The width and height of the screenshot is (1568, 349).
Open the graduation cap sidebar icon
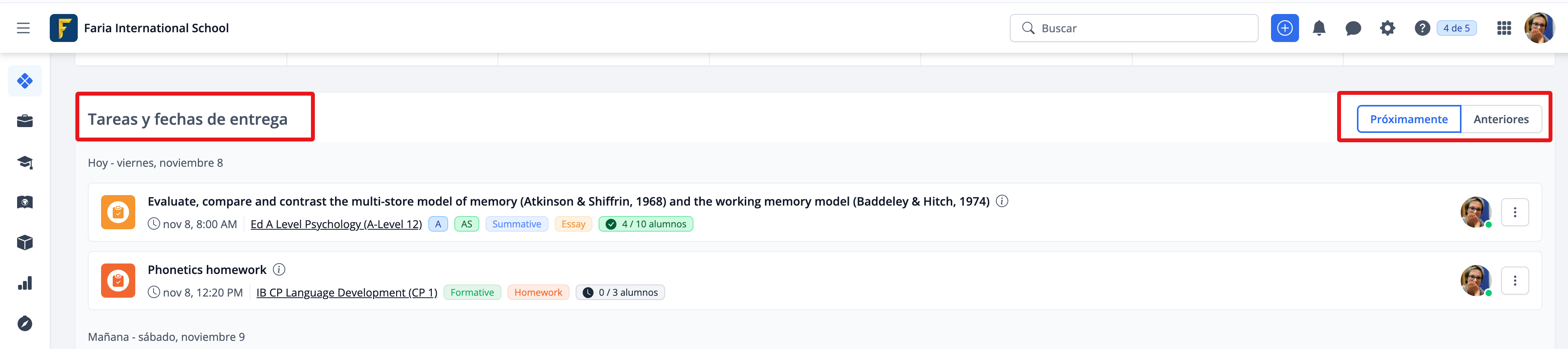(x=25, y=162)
